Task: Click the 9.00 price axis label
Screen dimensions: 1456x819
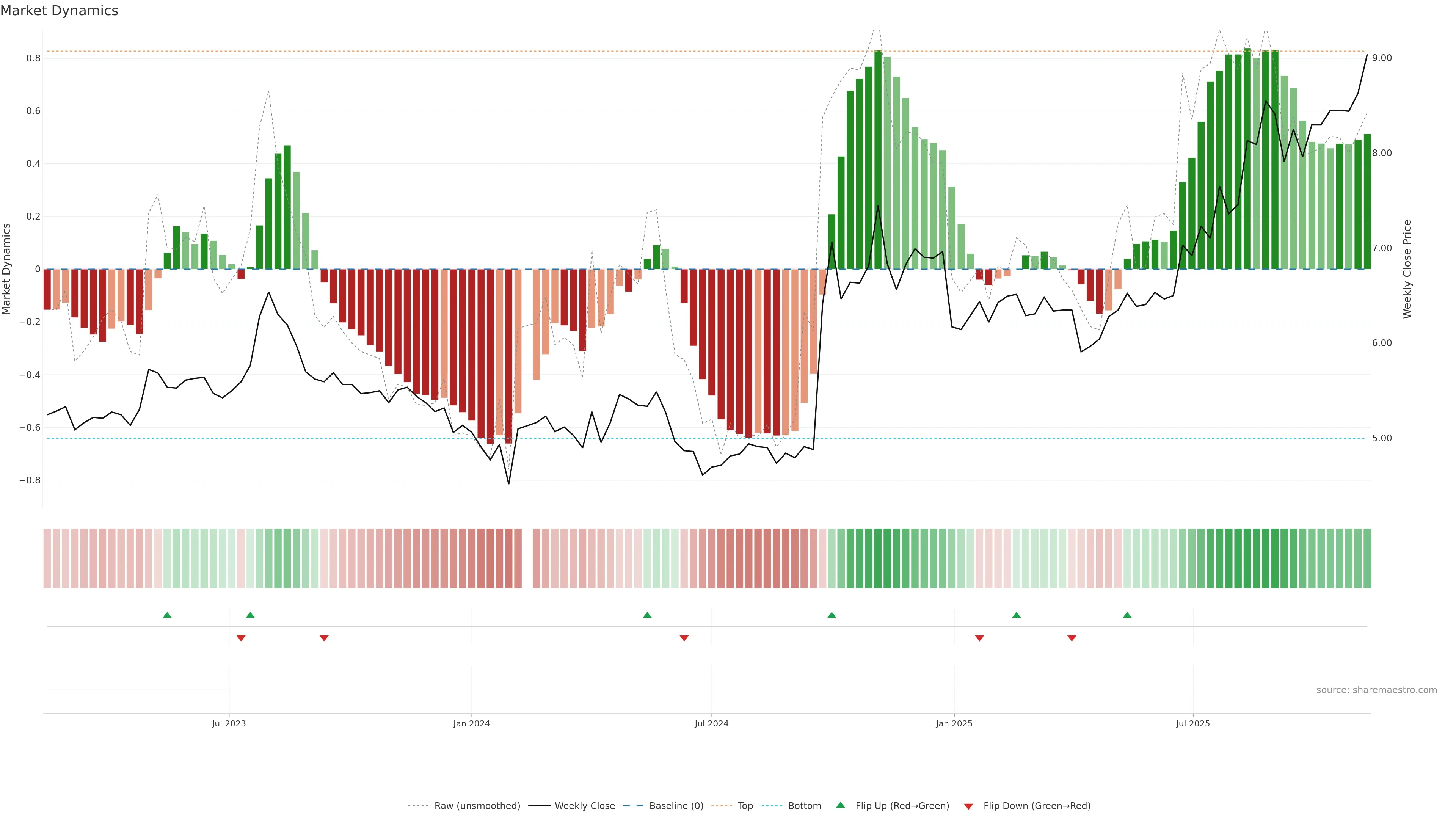Action: pos(1381,58)
